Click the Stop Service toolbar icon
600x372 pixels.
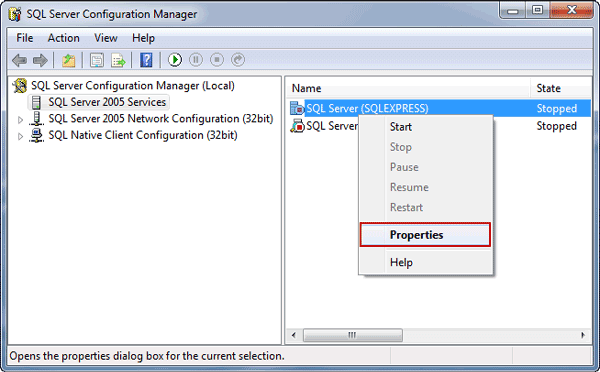click(217, 60)
